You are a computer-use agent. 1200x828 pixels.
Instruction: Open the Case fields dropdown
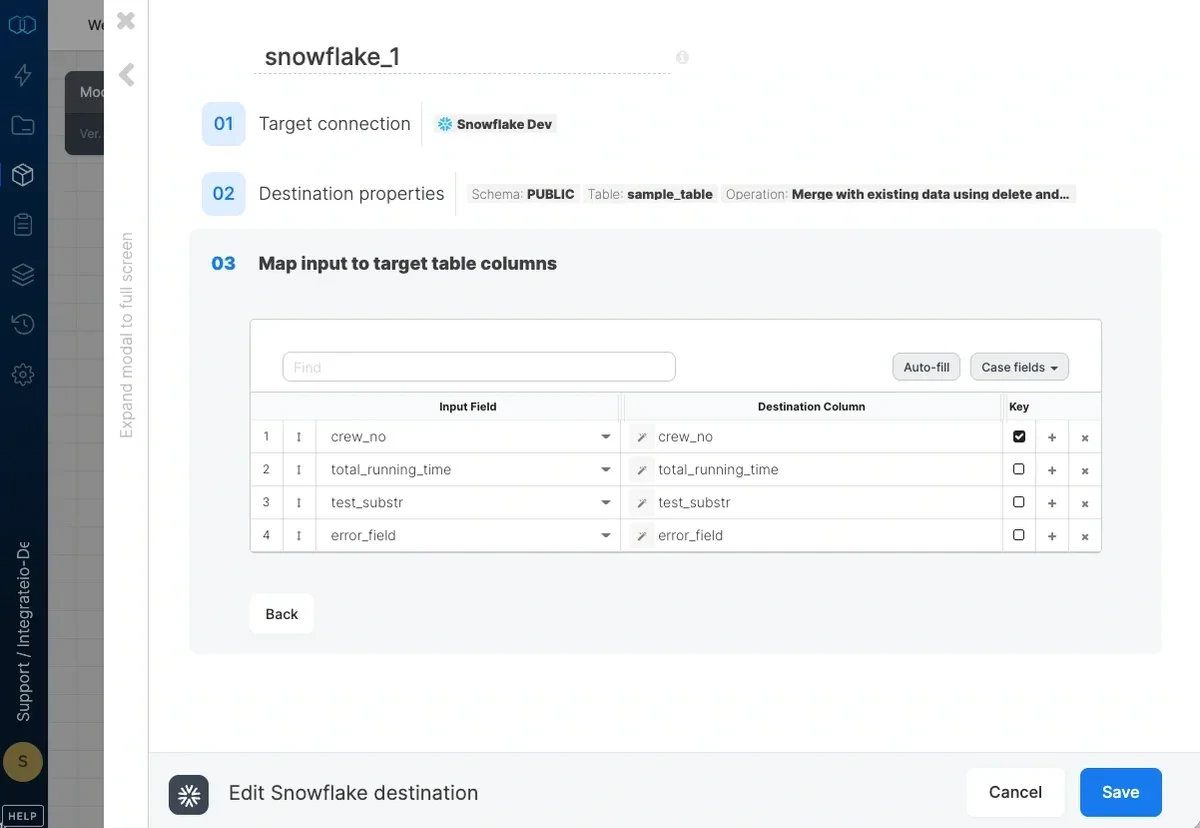(1019, 367)
